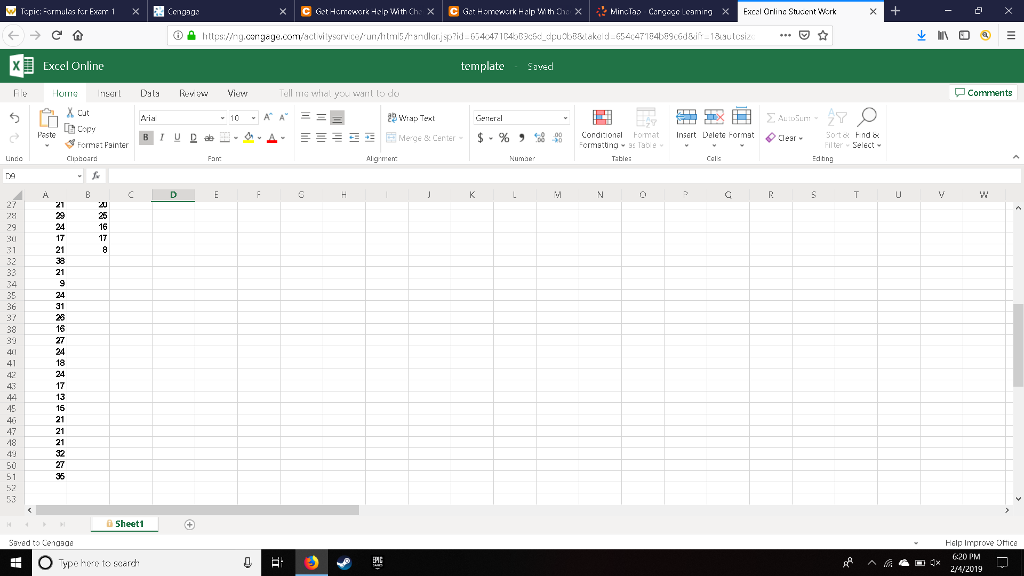Switch to the Insert ribbon tab
Screen dimensions: 1024x576
pos(109,93)
